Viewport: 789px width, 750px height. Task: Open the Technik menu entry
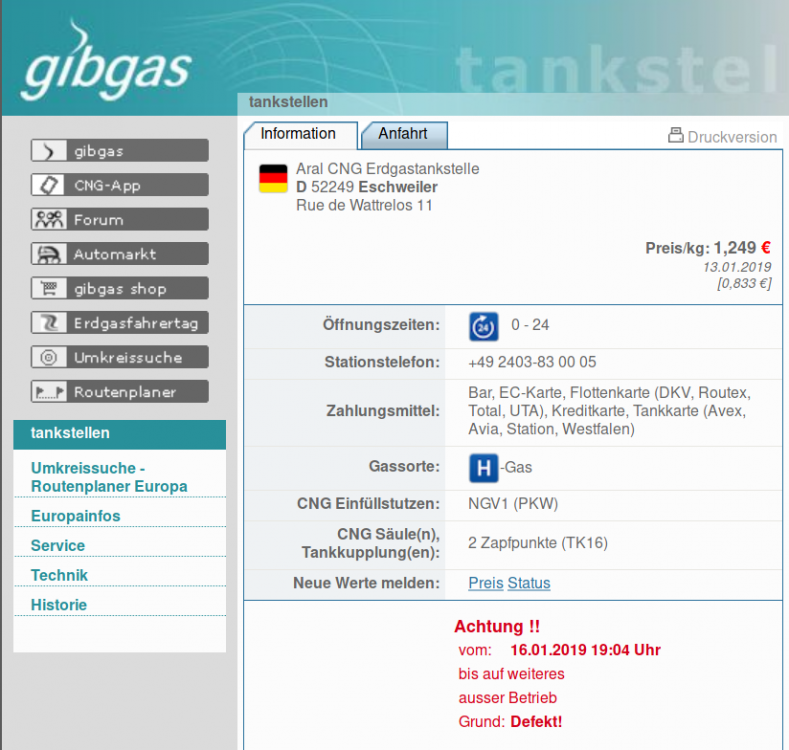59,575
